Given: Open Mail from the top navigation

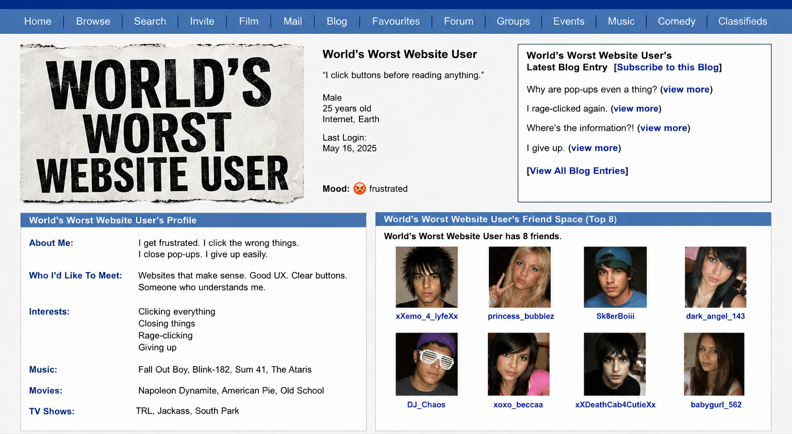Looking at the screenshot, I should (x=292, y=21).
